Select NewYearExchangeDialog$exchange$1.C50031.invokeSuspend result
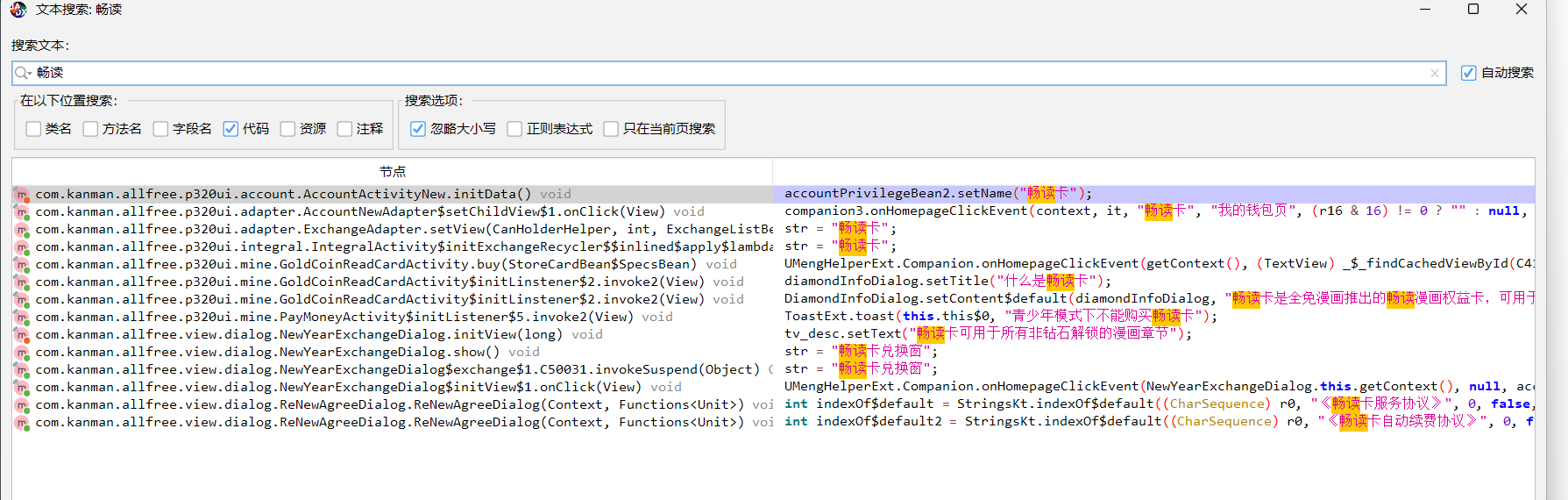Viewport: 1568px width, 500px height. click(393, 369)
